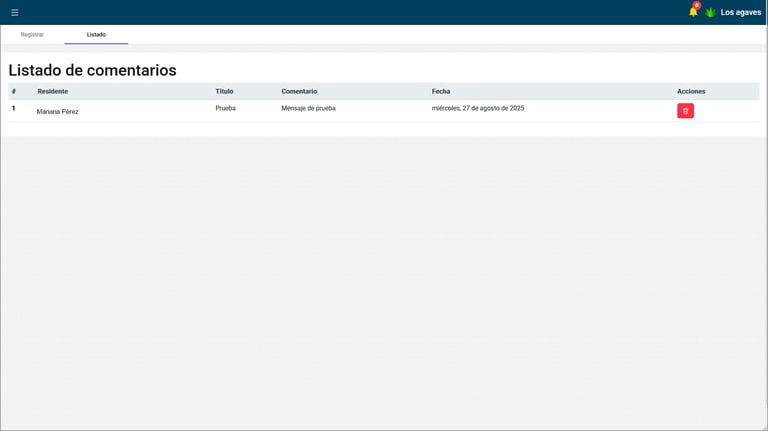The width and height of the screenshot is (768, 431).
Task: Select the miércoles, 27 de agosto date
Action: [x=478, y=108]
